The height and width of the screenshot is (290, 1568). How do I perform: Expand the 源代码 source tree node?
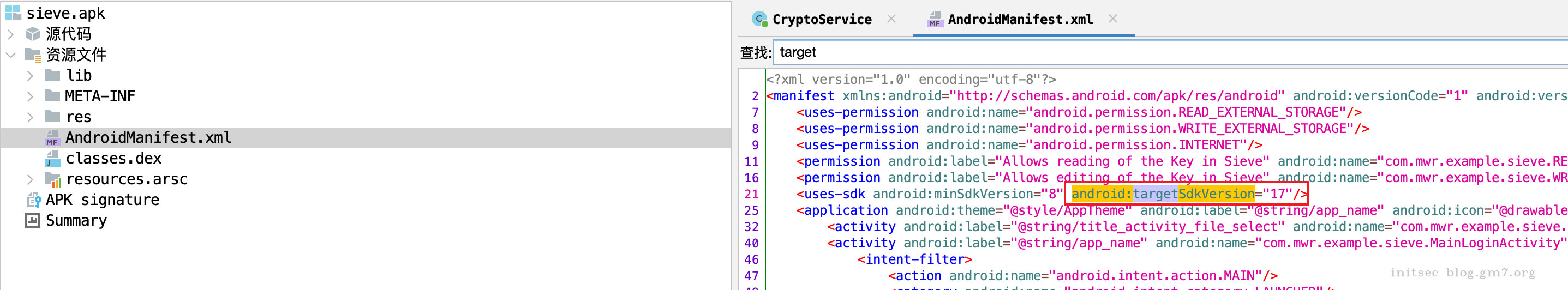[10, 34]
